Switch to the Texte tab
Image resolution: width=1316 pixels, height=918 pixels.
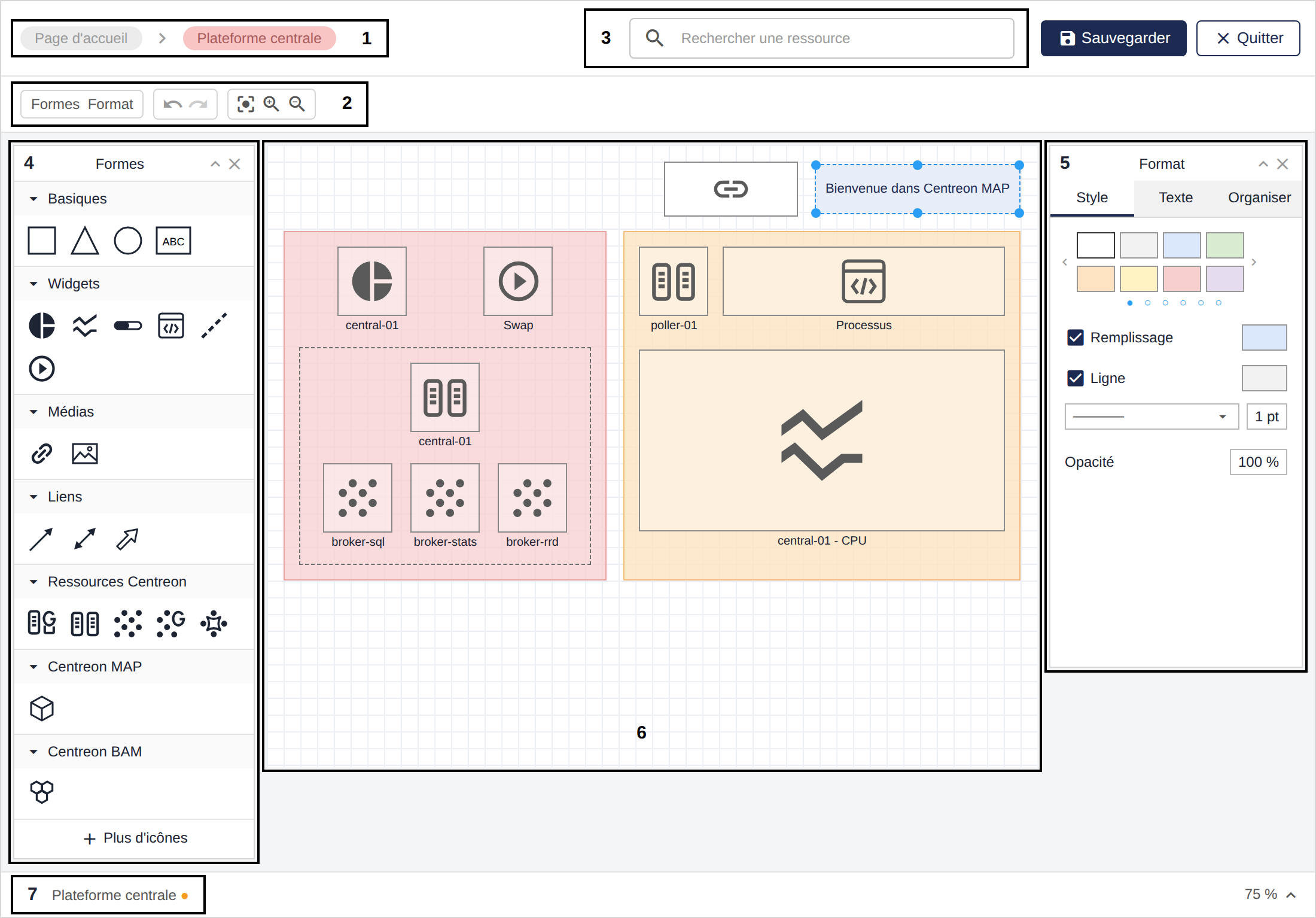pos(1175,197)
